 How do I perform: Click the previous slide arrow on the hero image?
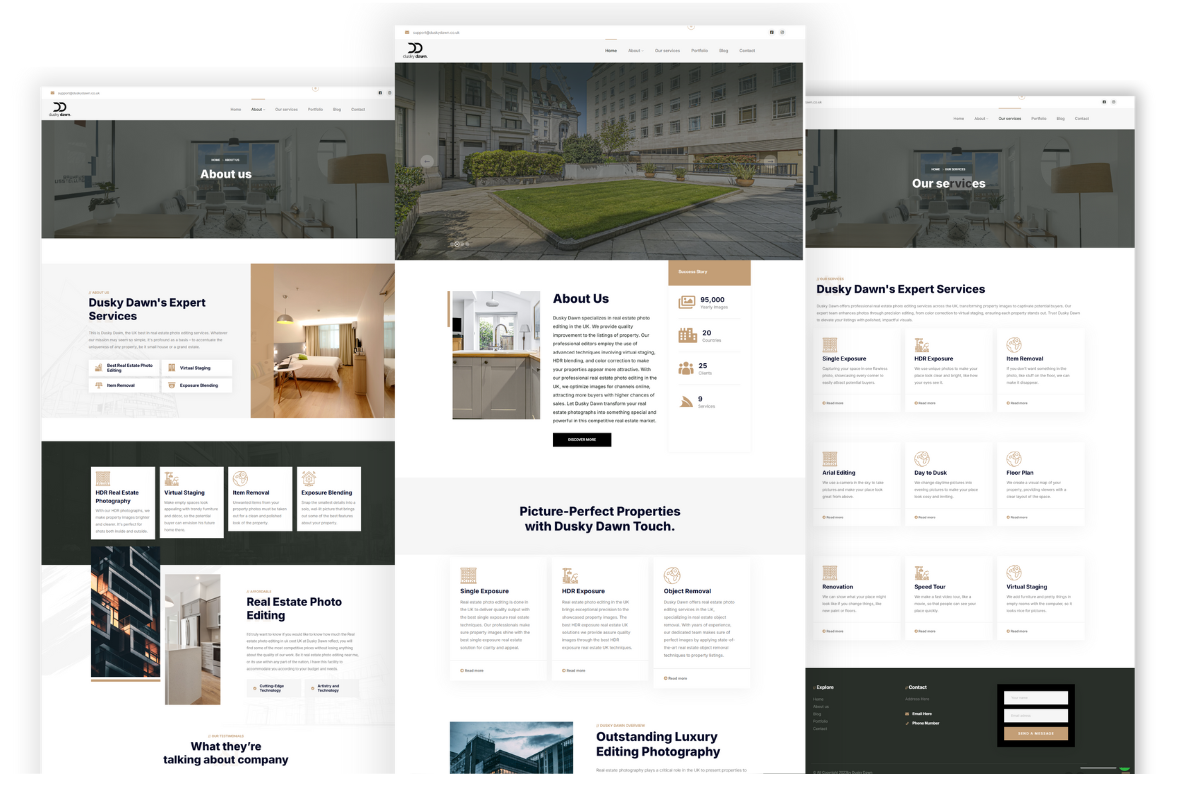coord(427,161)
